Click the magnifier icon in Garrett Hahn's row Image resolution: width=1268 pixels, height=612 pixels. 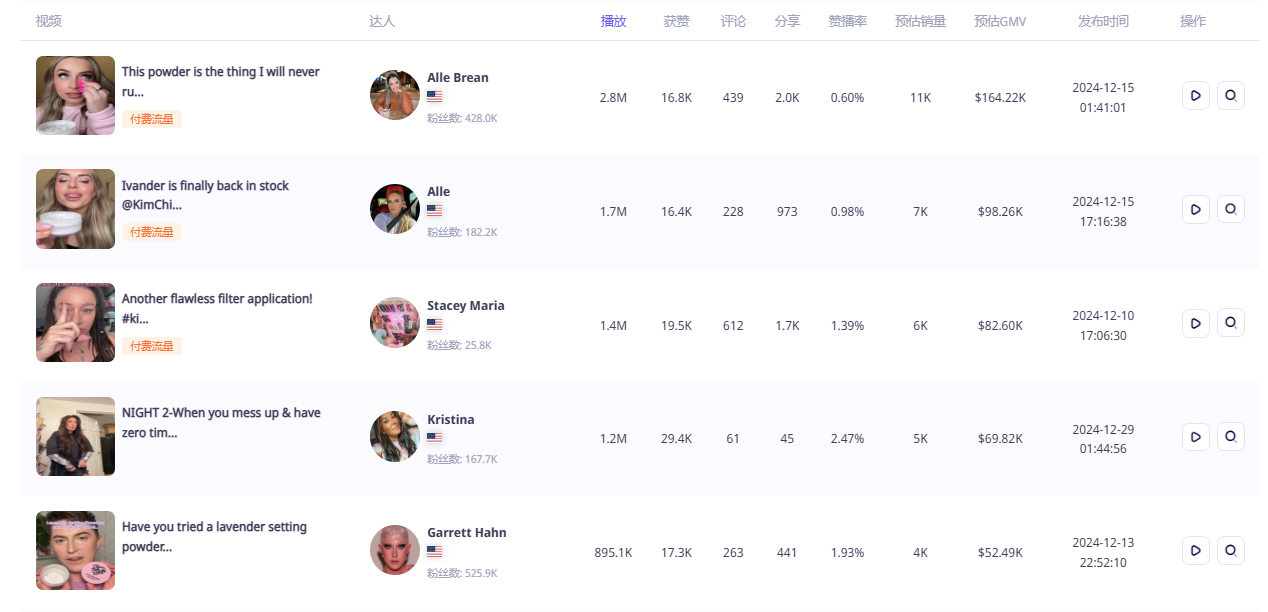[1230, 551]
